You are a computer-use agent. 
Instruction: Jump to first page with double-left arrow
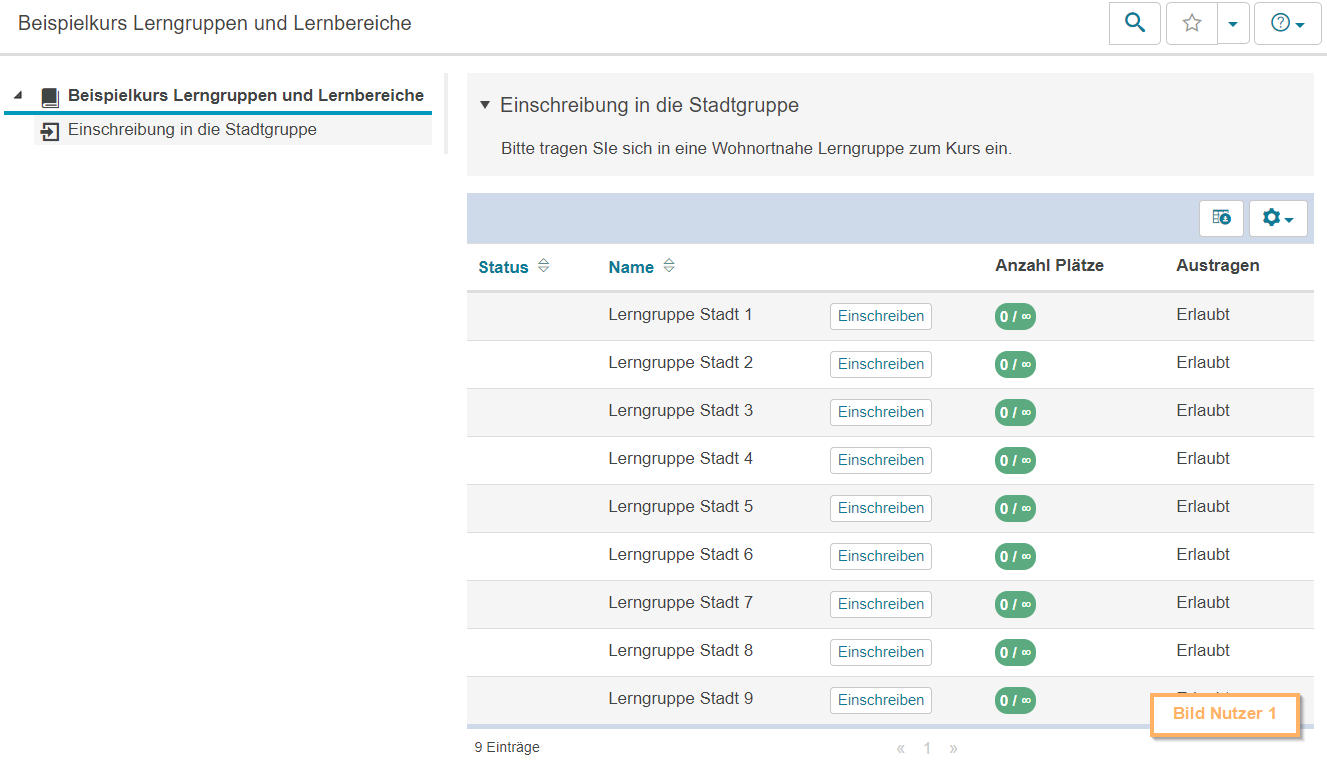(899, 747)
